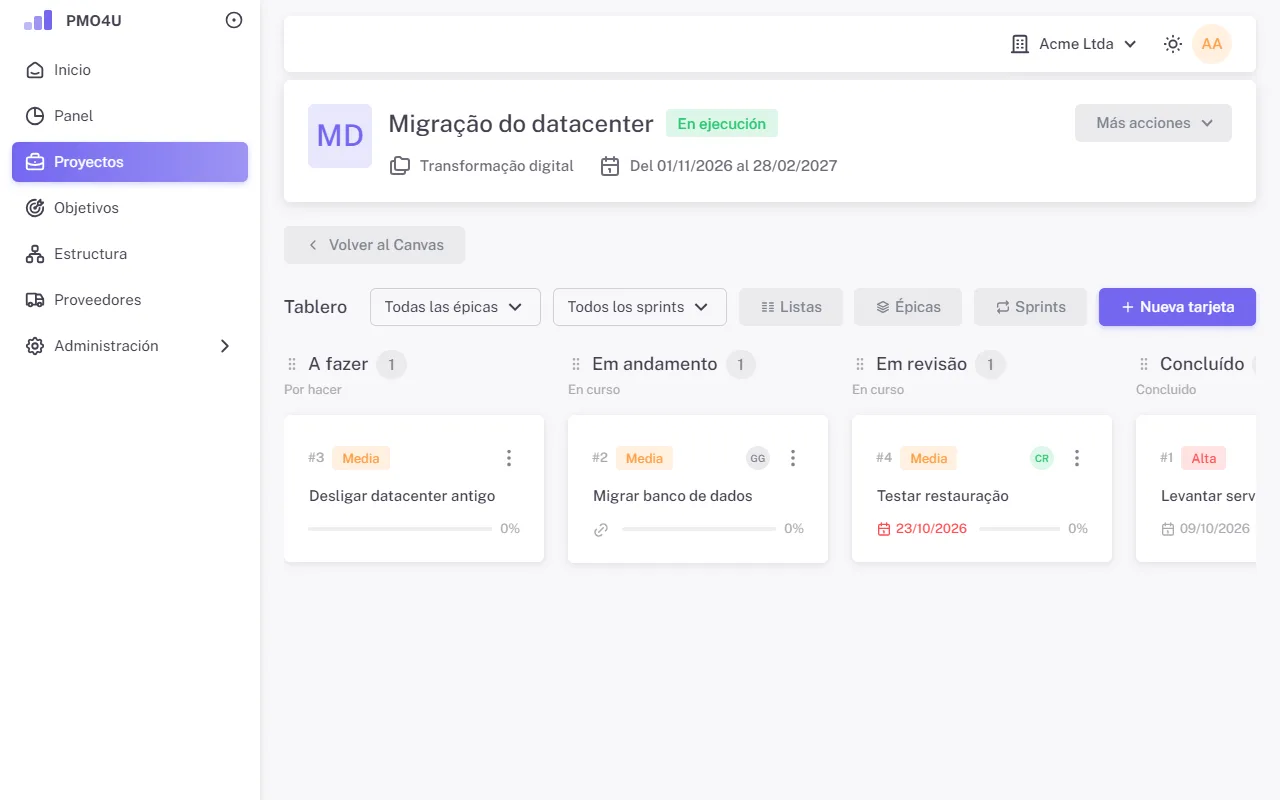The image size is (1280, 800).
Task: Open the Desligar datacenter antigo card title
Action: pos(402,496)
